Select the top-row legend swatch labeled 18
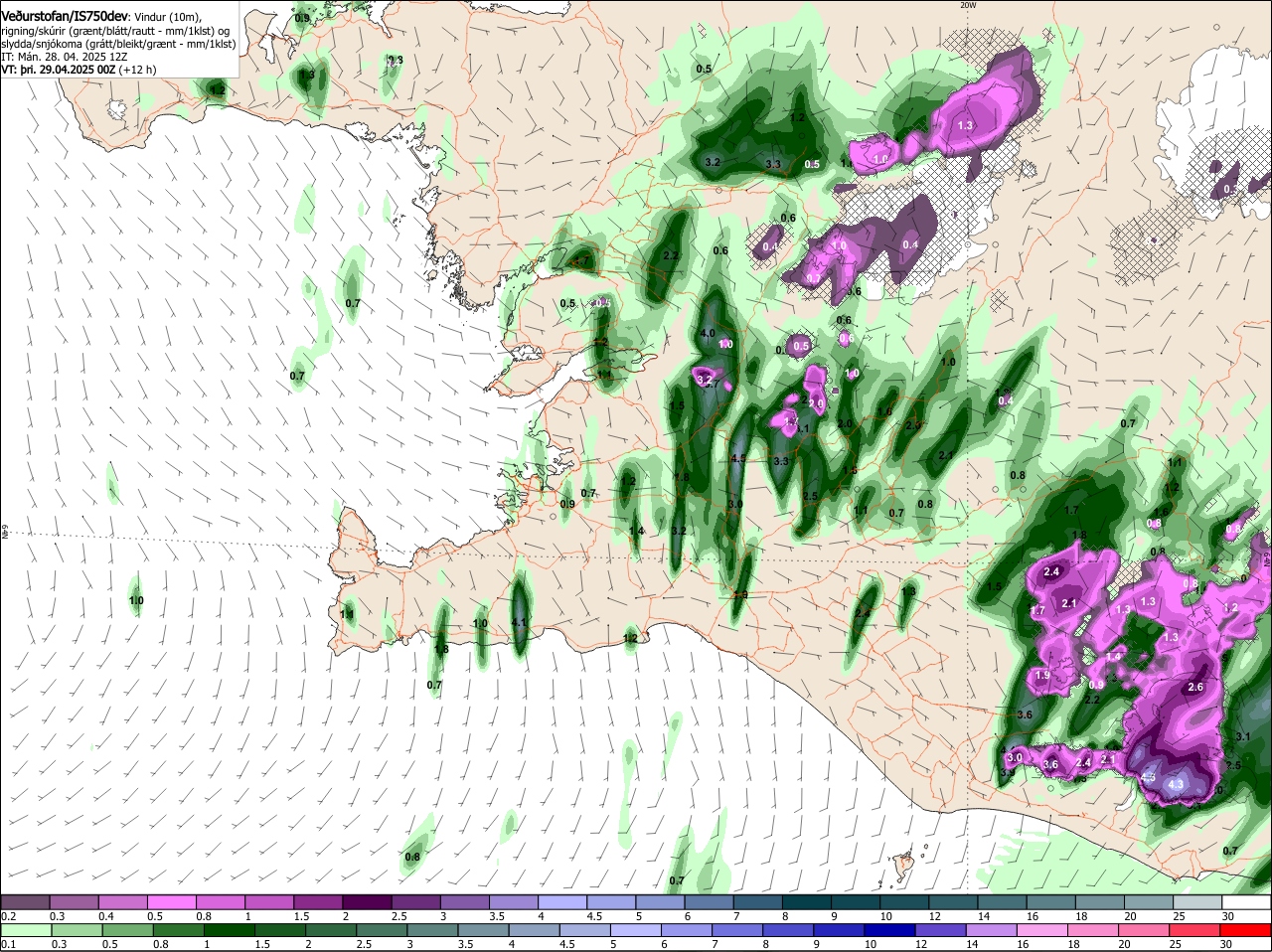This screenshot has height=952, width=1272. [x=1101, y=901]
